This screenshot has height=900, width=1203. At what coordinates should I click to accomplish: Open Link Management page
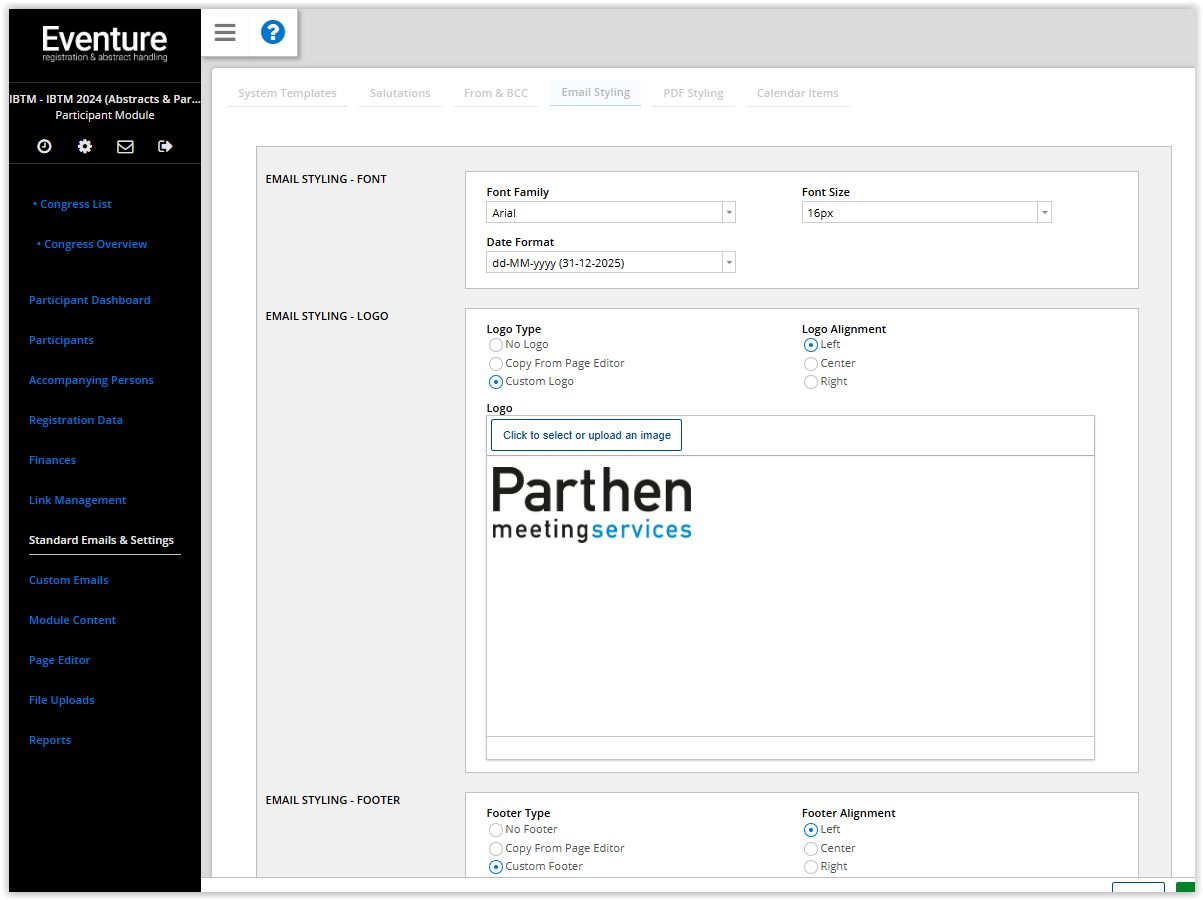(x=77, y=500)
